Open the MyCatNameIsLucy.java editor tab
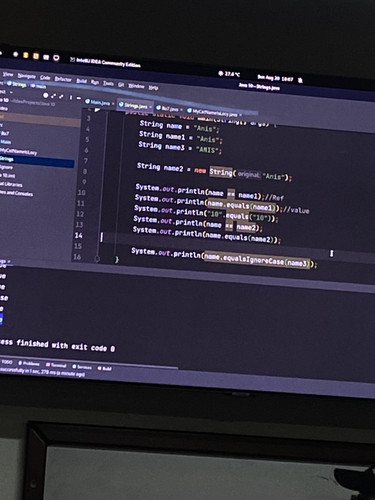The height and width of the screenshot is (500, 375). pyautogui.click(x=214, y=112)
